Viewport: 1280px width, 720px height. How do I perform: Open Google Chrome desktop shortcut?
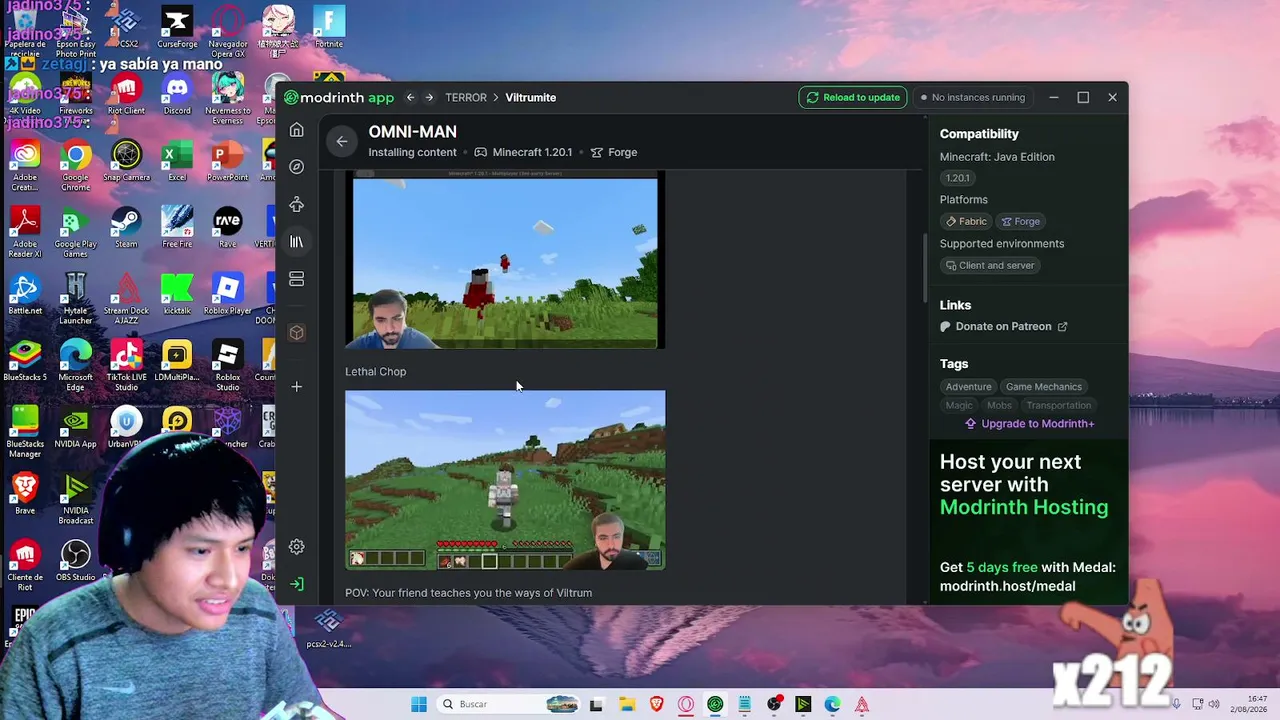click(x=75, y=166)
